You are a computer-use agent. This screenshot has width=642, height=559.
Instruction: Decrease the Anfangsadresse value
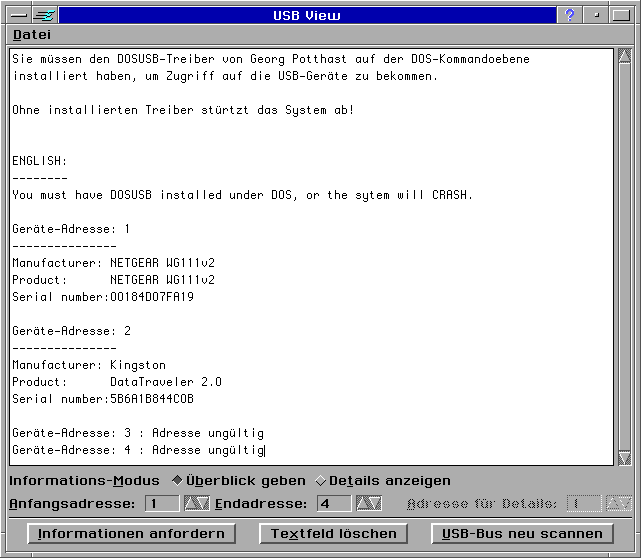click(x=203, y=503)
